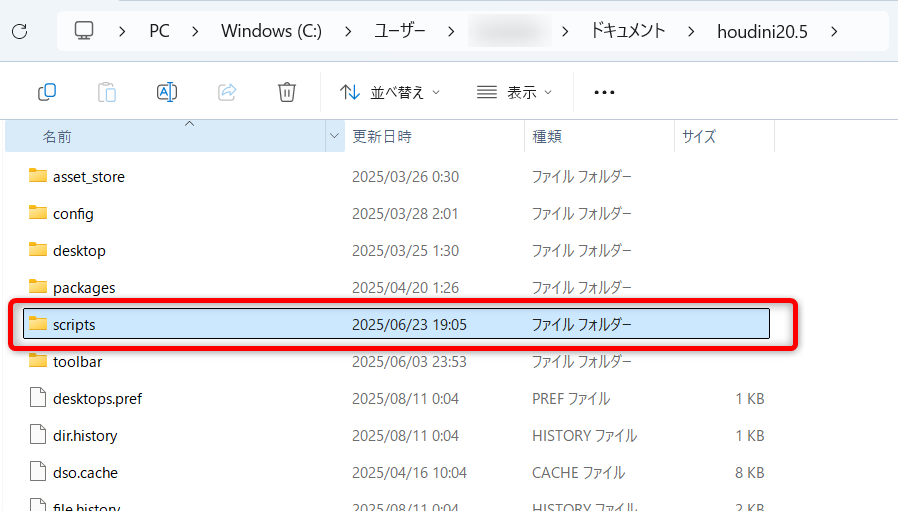Select the asset_store folder name

[89, 177]
